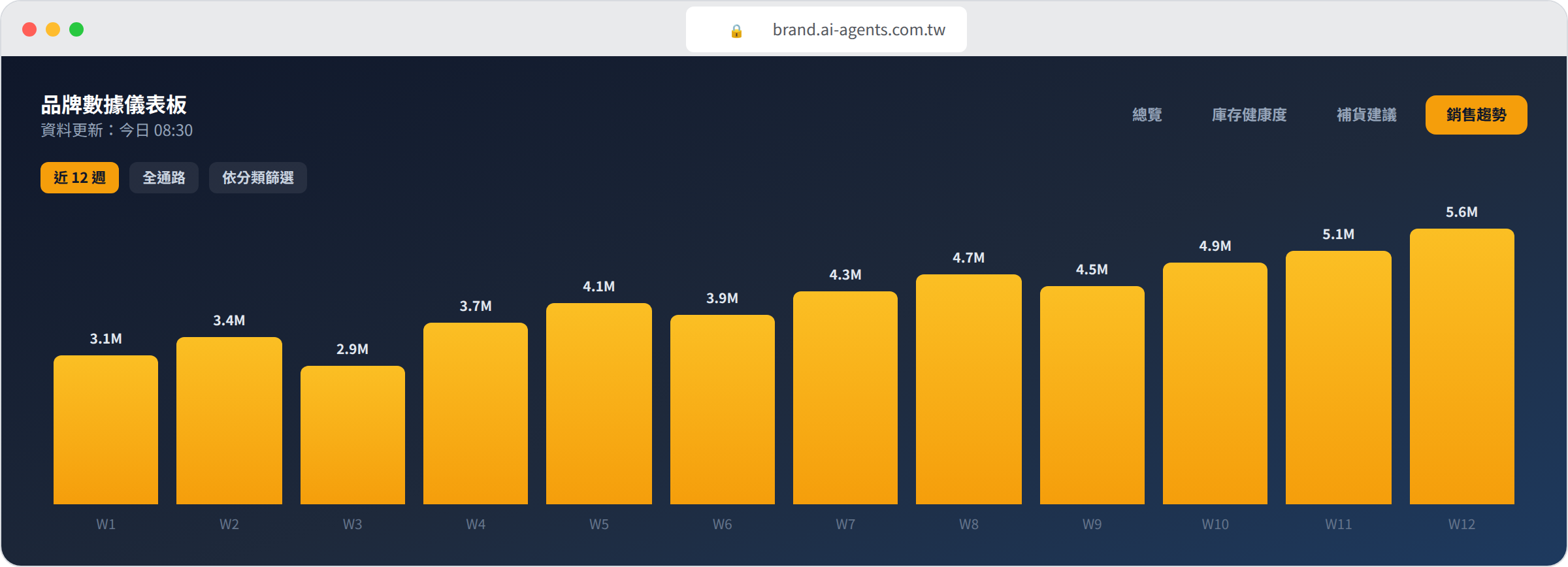Click the 品牌數據儀表板 dashboard title

click(x=114, y=105)
